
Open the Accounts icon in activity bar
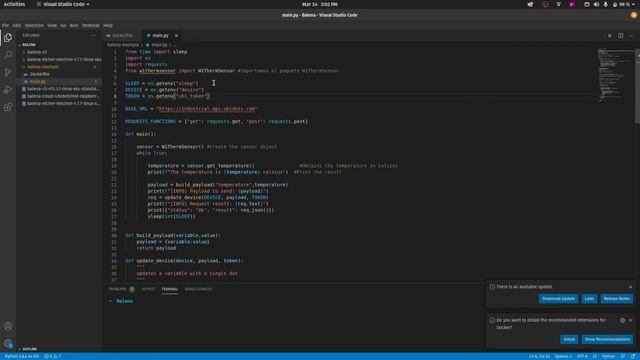click(8, 326)
